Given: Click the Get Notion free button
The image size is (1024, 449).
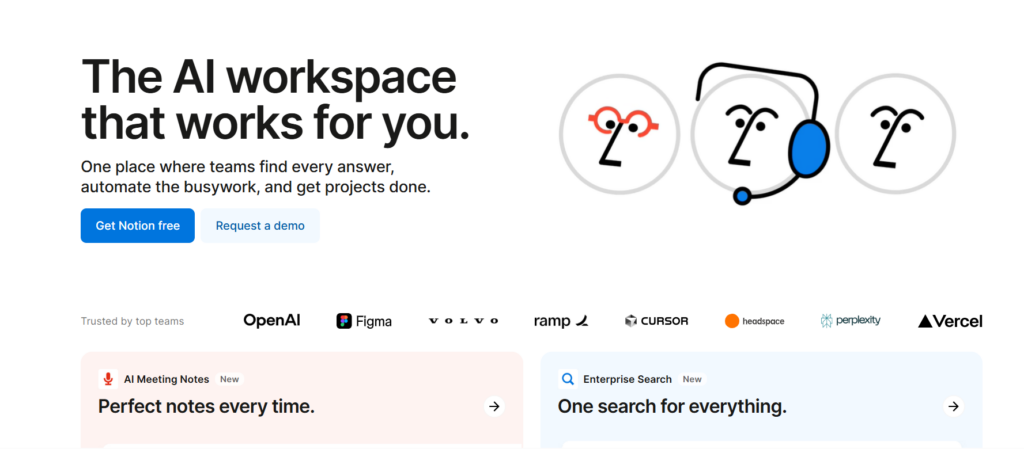Looking at the screenshot, I should (x=137, y=226).
